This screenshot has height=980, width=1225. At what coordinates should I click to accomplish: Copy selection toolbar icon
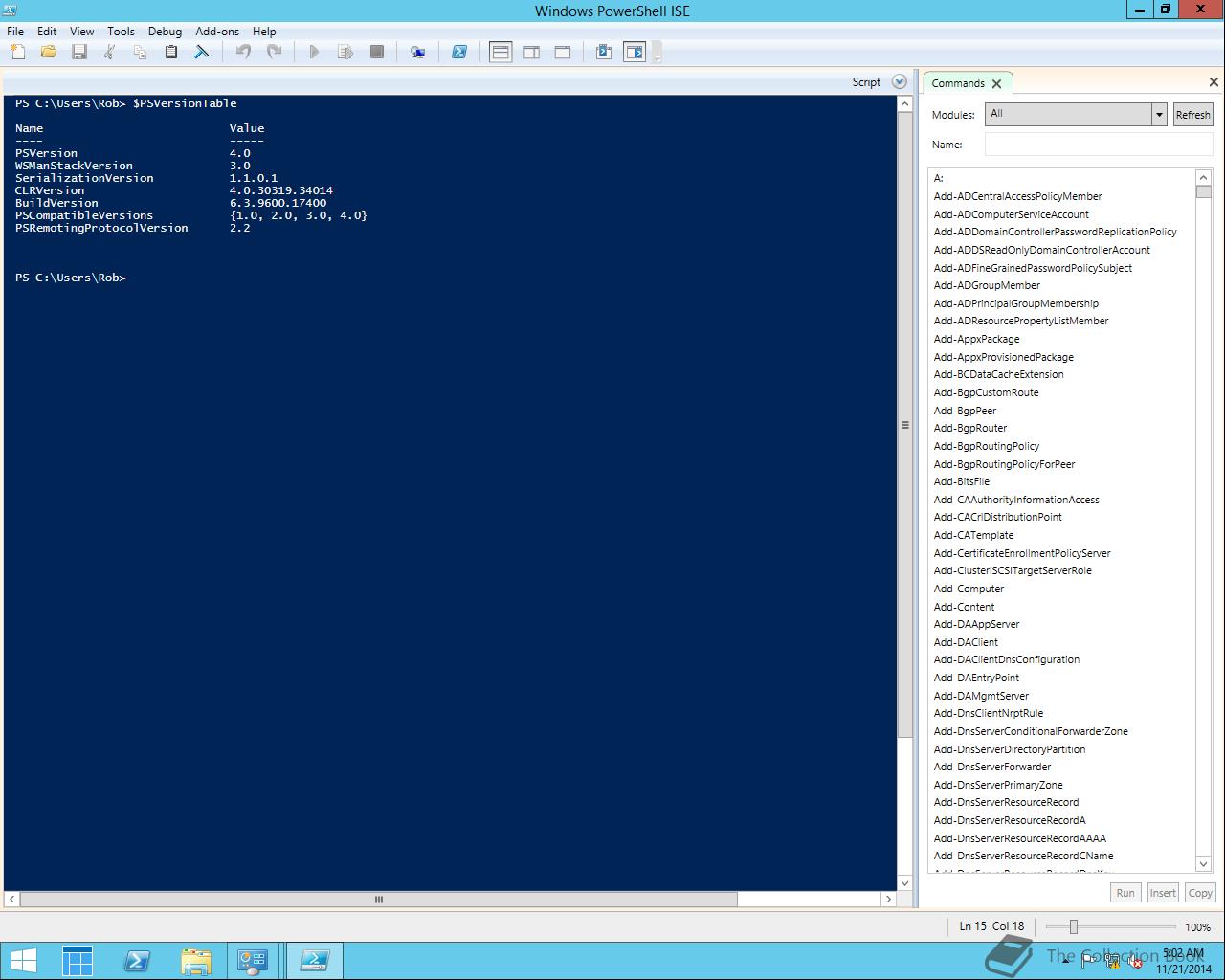click(x=140, y=52)
